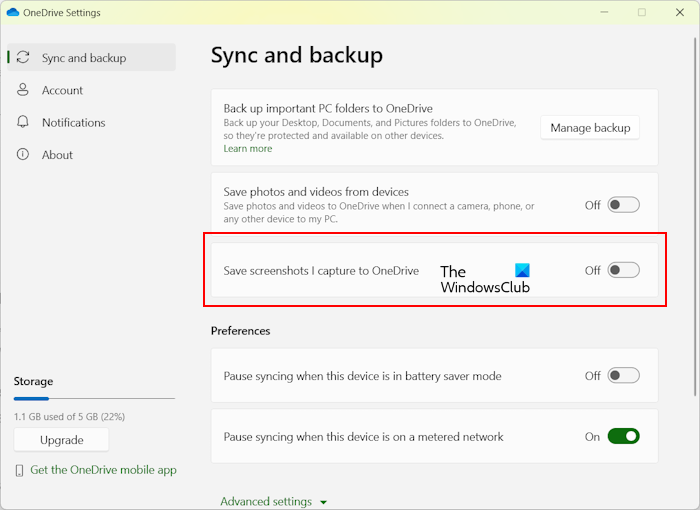Image resolution: width=700 pixels, height=510 pixels.
Task: Switch to the Notifications tab
Action: (x=73, y=122)
